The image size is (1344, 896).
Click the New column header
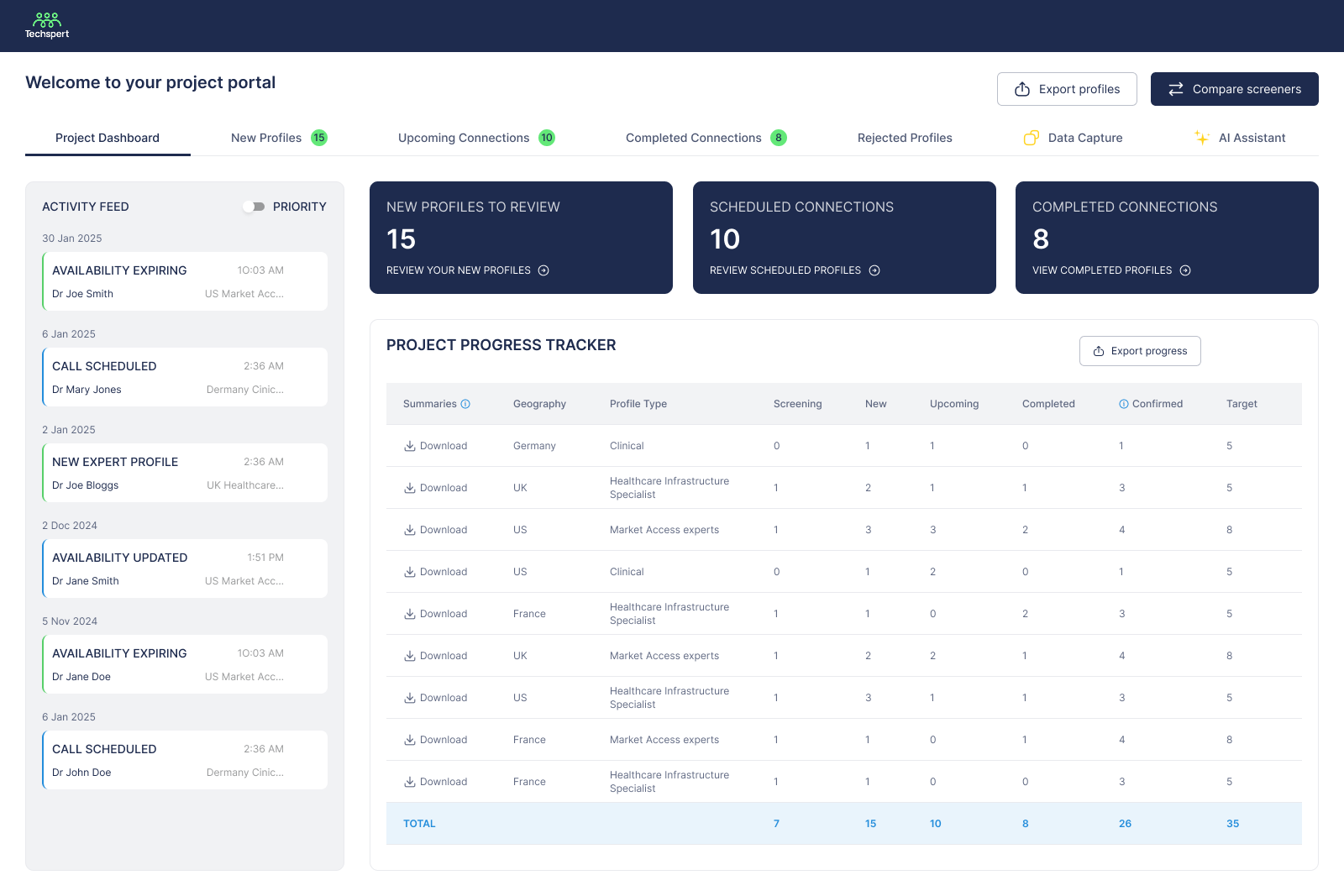pos(876,404)
